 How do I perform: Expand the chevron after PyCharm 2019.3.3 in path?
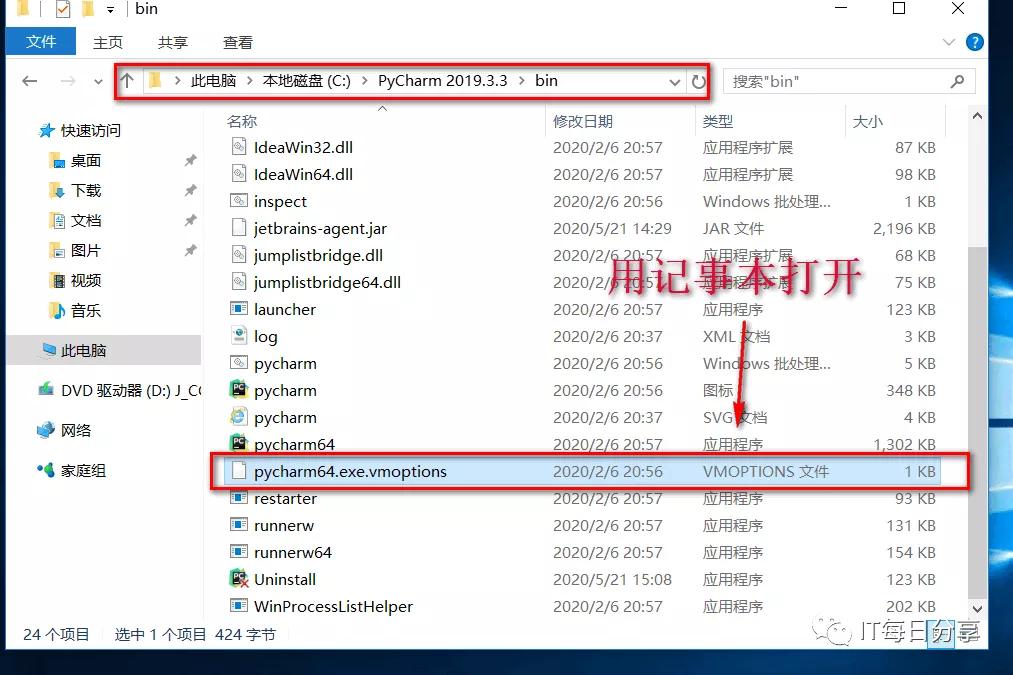pyautogui.click(x=521, y=81)
